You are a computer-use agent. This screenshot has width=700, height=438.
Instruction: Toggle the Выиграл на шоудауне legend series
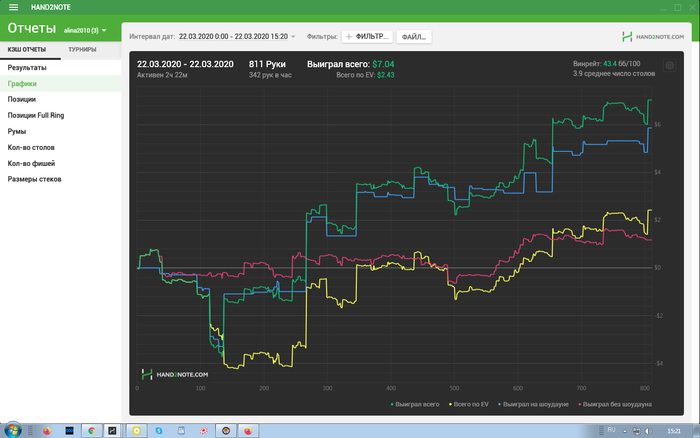[533, 404]
